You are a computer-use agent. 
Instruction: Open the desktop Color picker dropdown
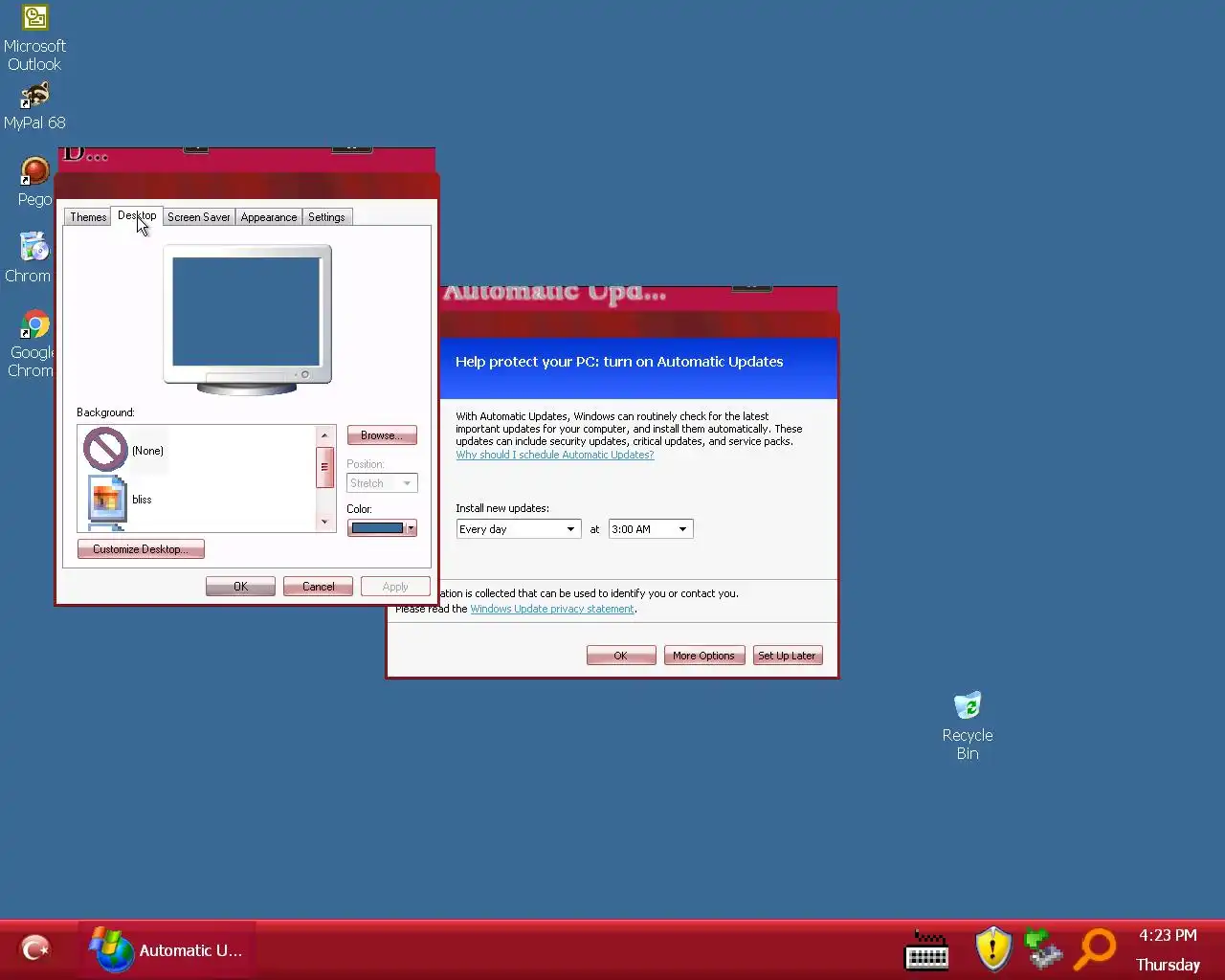point(382,528)
